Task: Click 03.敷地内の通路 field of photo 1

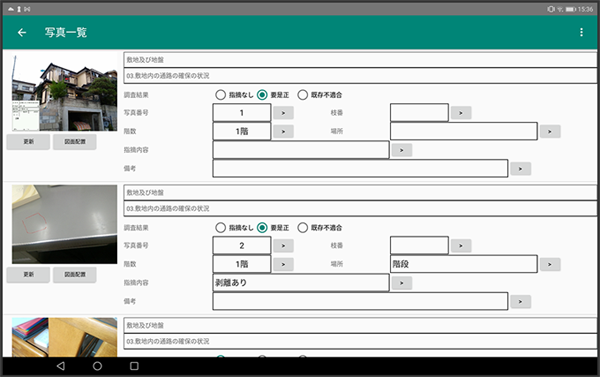Action: (360, 76)
